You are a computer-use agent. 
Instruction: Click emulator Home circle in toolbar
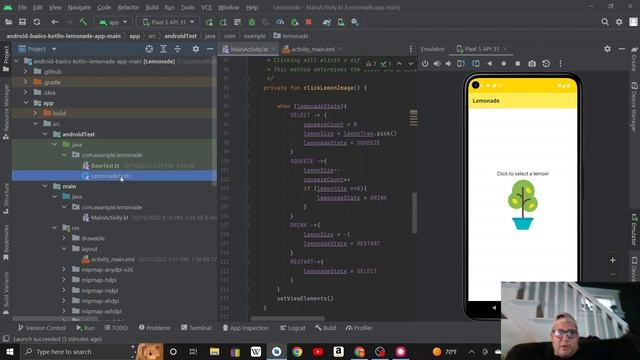504,64
